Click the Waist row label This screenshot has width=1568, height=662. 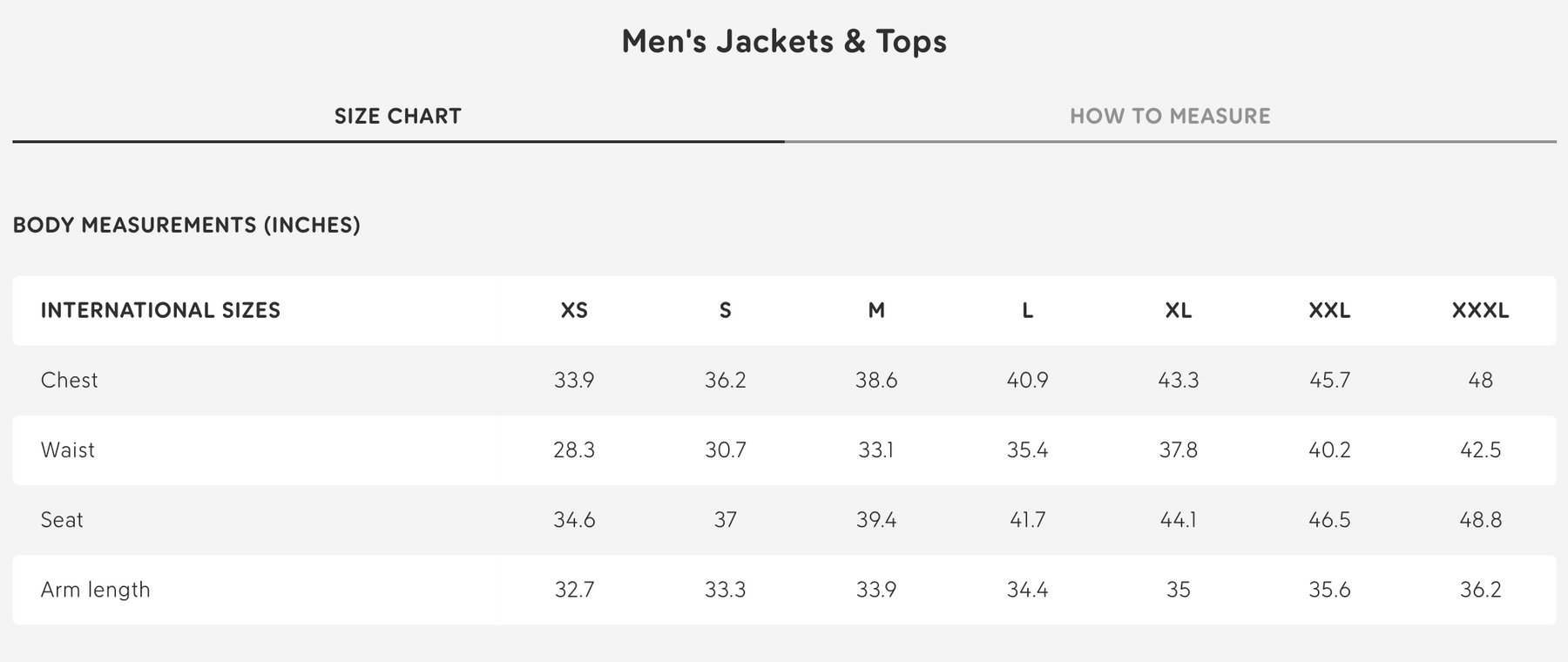pos(68,449)
